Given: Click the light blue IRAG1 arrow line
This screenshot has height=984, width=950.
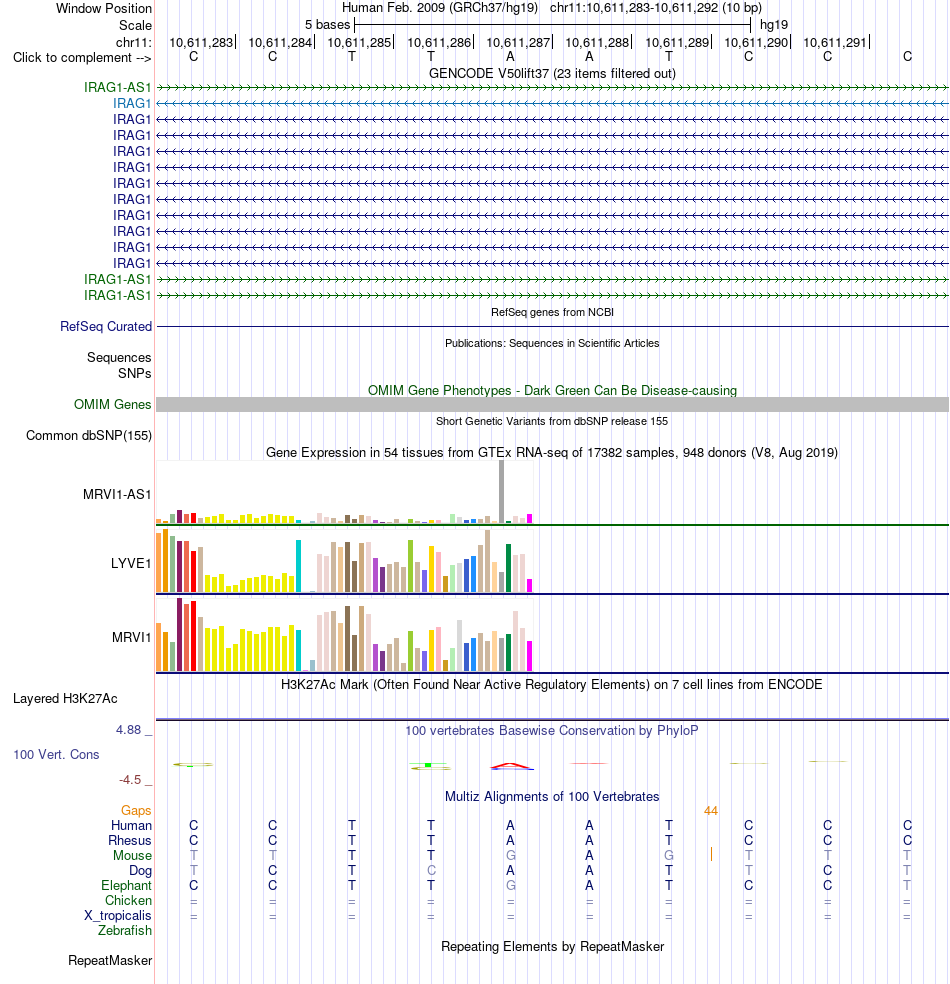Looking at the screenshot, I should pos(552,104).
